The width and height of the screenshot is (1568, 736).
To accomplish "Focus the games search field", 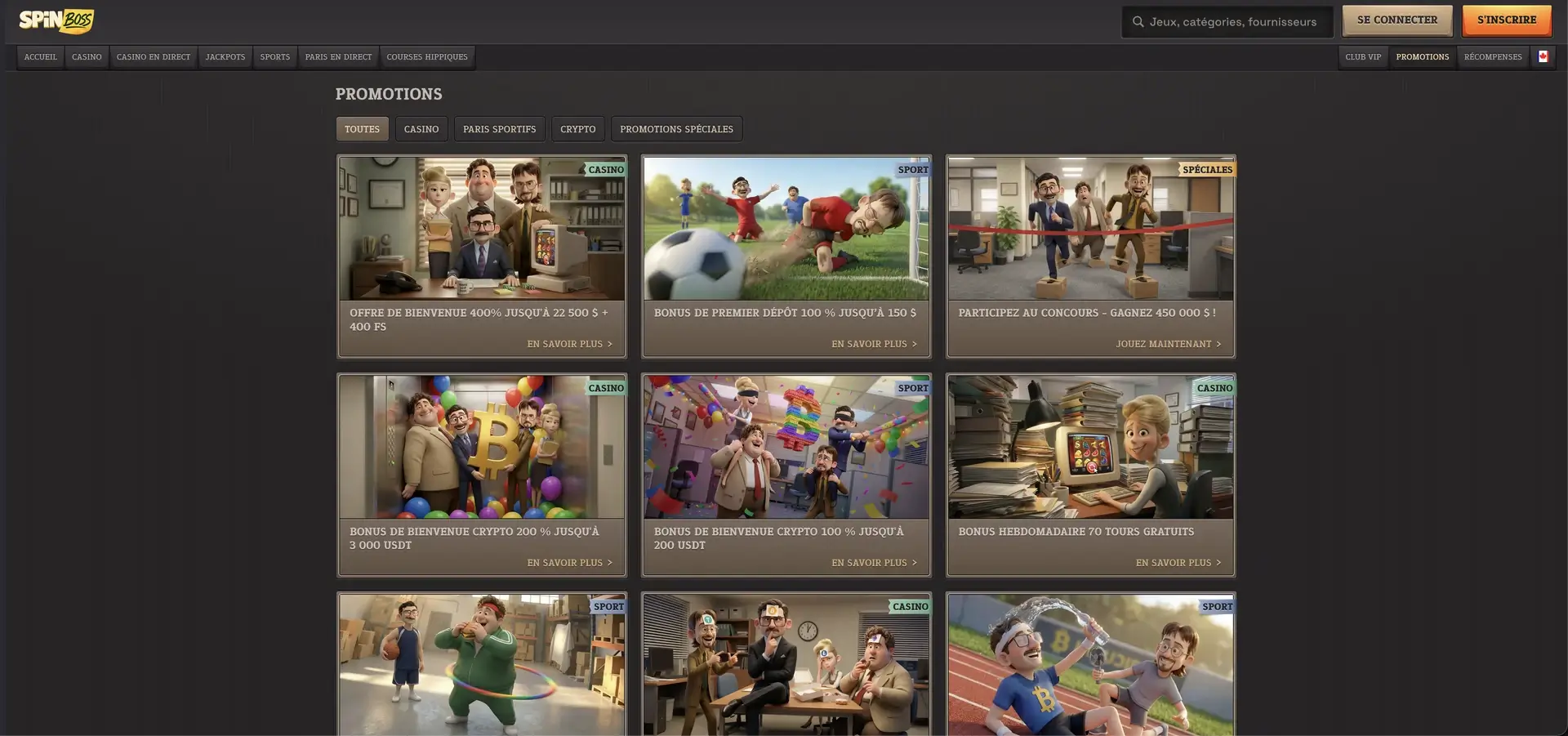I will click(x=1227, y=22).
